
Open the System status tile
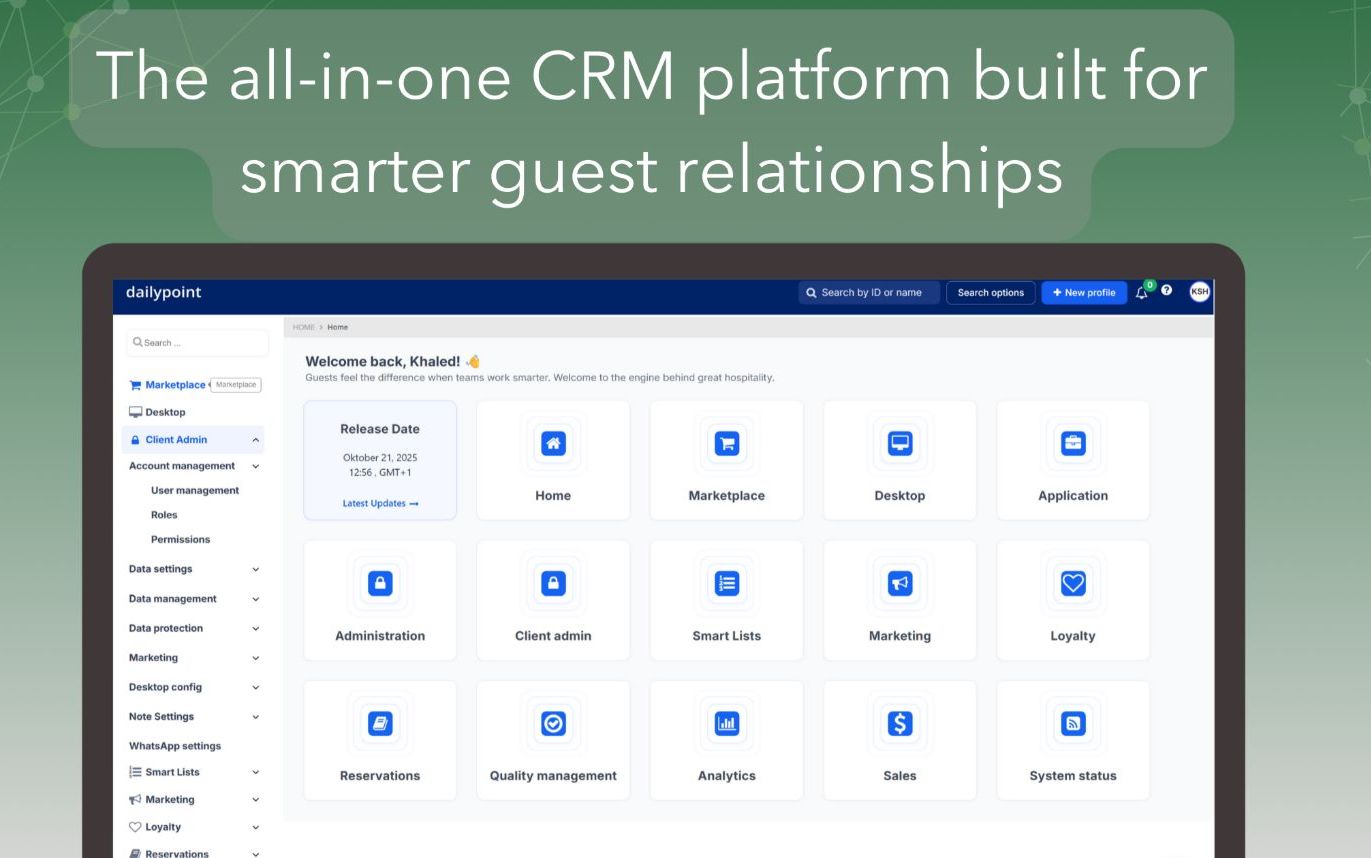point(1073,741)
